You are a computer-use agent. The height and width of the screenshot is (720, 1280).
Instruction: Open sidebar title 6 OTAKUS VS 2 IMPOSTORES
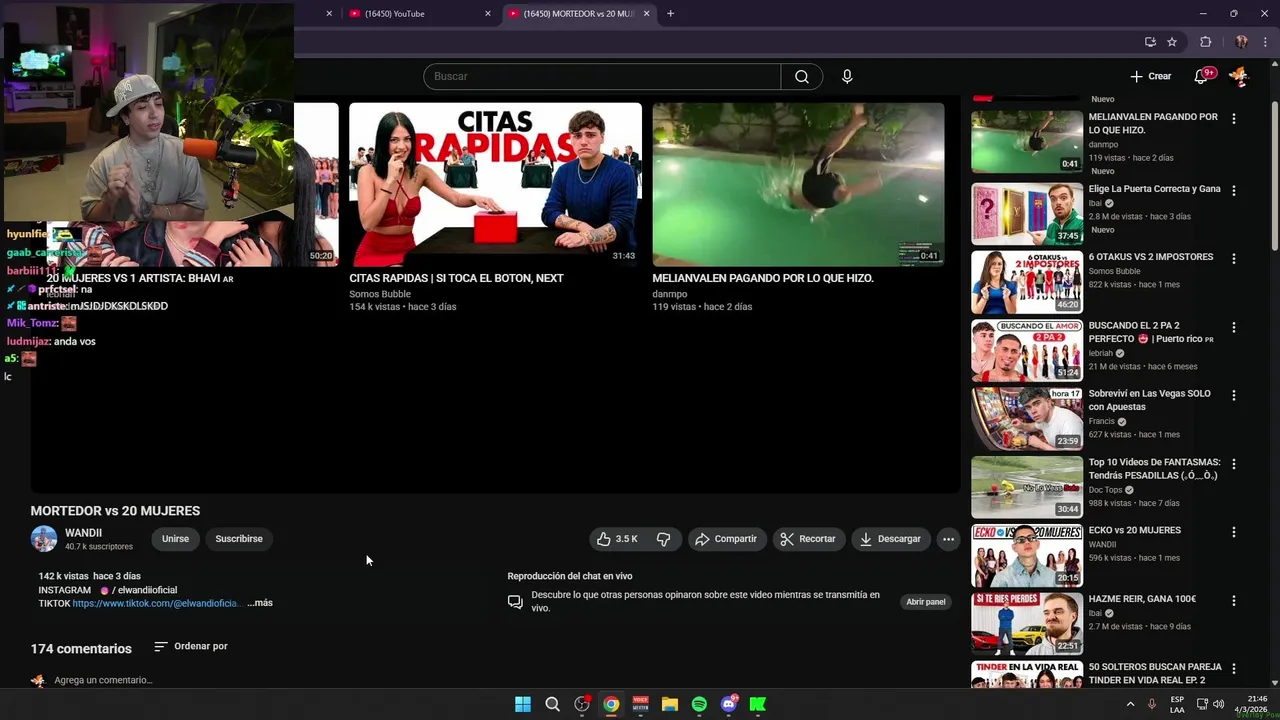click(1151, 257)
